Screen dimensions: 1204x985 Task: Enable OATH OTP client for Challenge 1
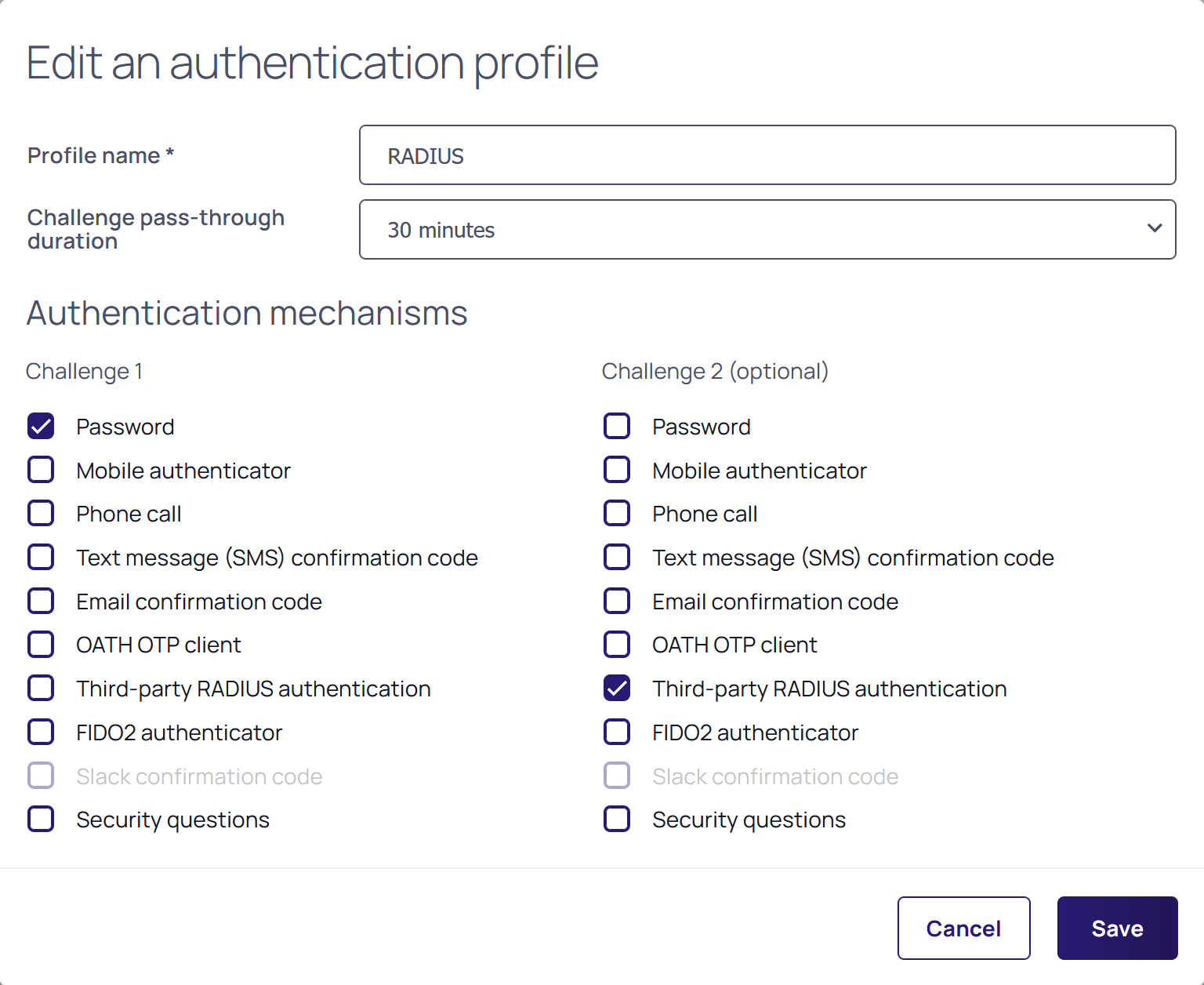coord(41,645)
